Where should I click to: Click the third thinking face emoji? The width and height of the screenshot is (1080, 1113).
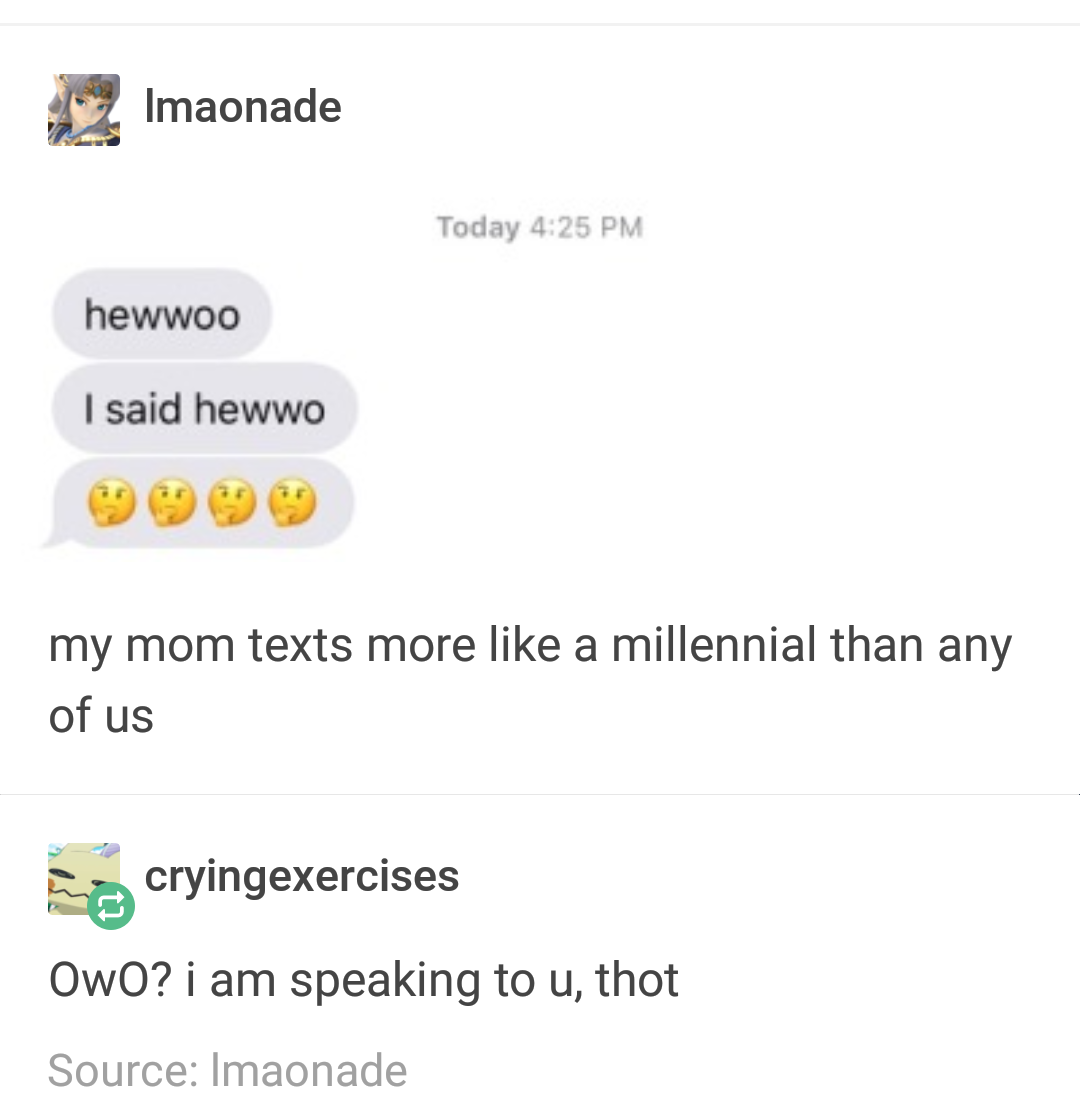pyautogui.click(x=233, y=504)
